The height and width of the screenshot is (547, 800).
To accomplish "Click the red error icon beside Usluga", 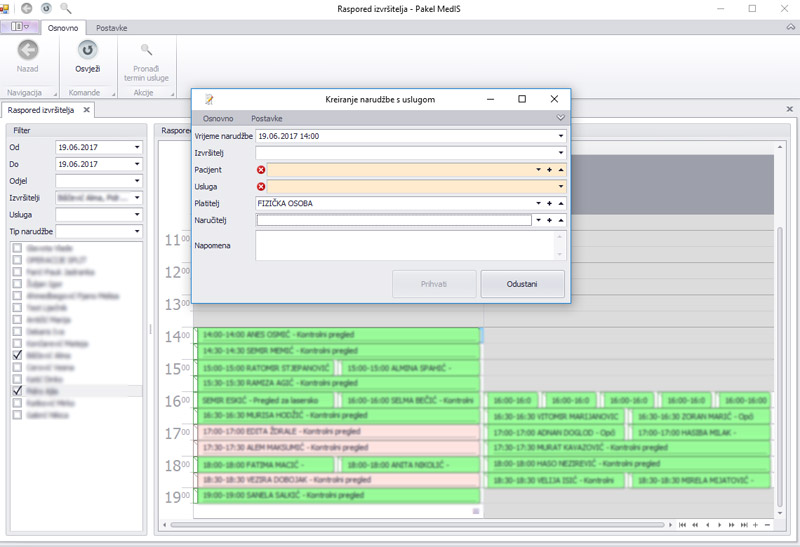I will click(x=261, y=187).
